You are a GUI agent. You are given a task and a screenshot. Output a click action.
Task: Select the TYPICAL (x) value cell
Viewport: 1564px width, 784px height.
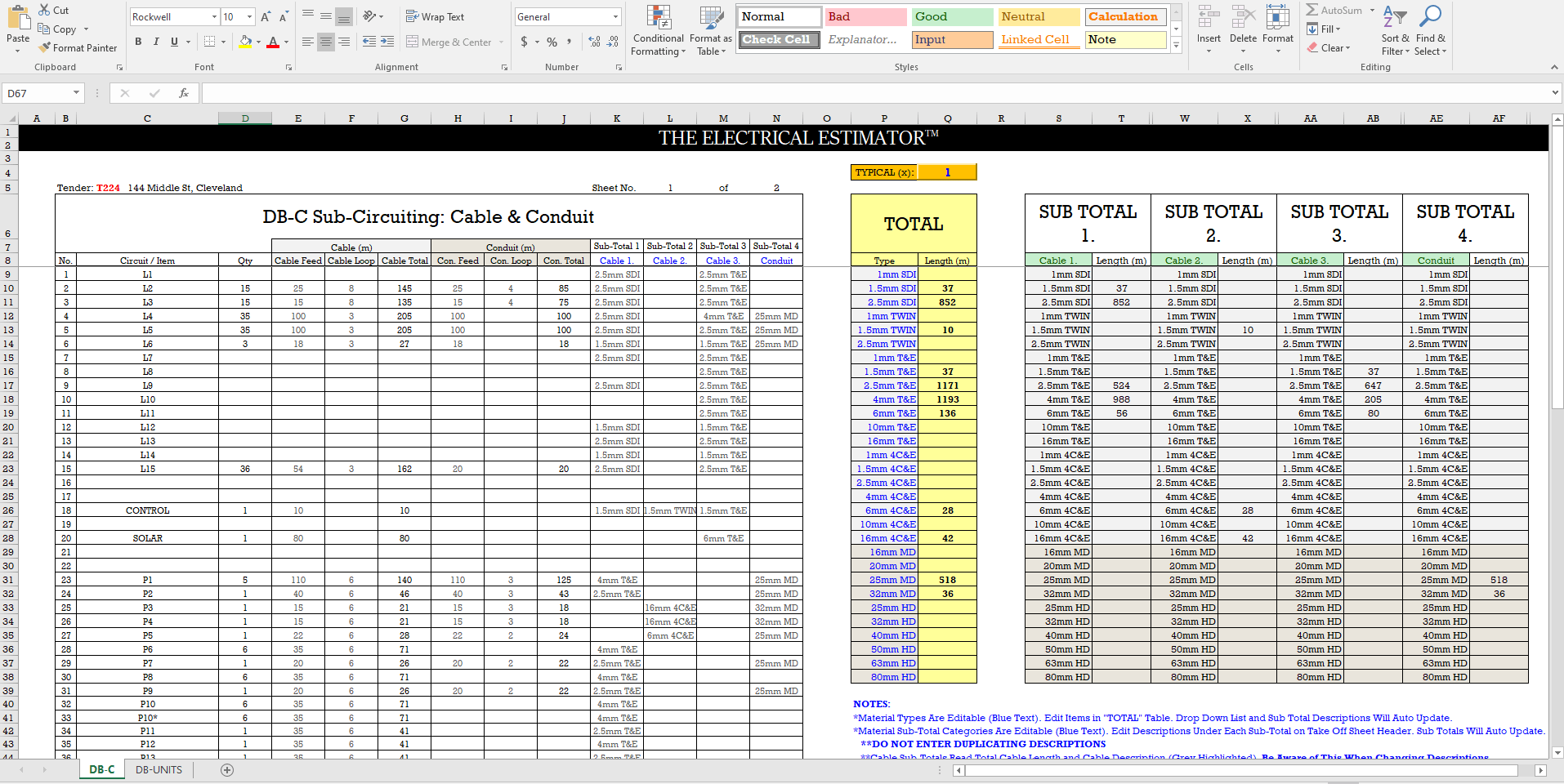tap(947, 172)
